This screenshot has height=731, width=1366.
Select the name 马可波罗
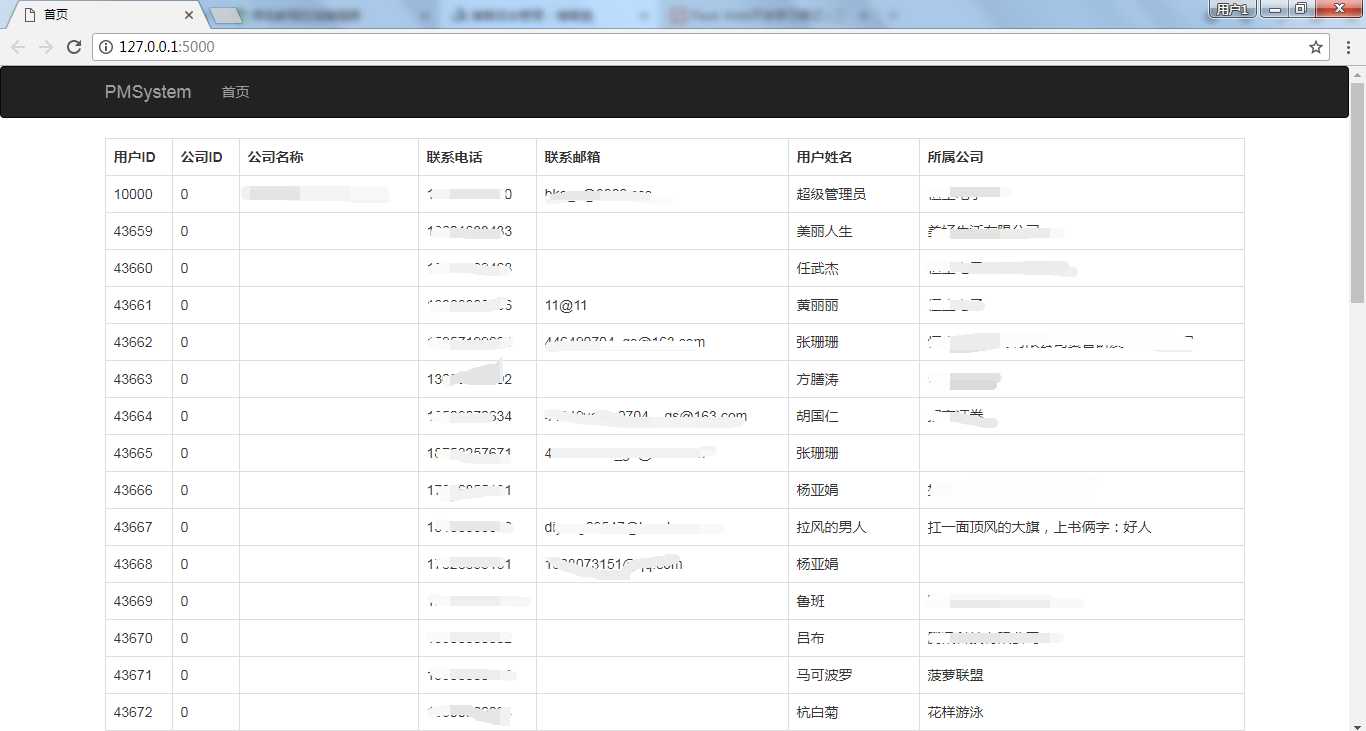tap(824, 675)
